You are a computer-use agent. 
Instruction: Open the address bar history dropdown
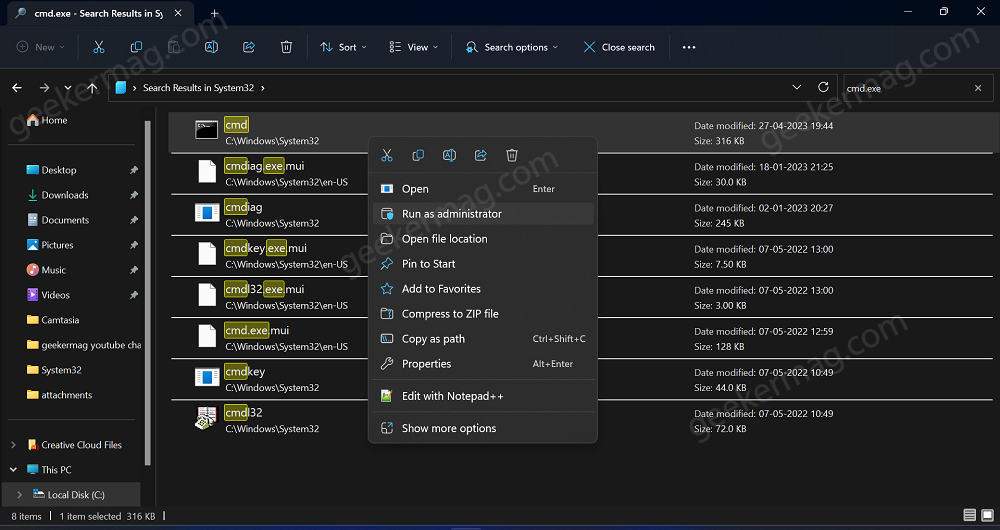[797, 87]
